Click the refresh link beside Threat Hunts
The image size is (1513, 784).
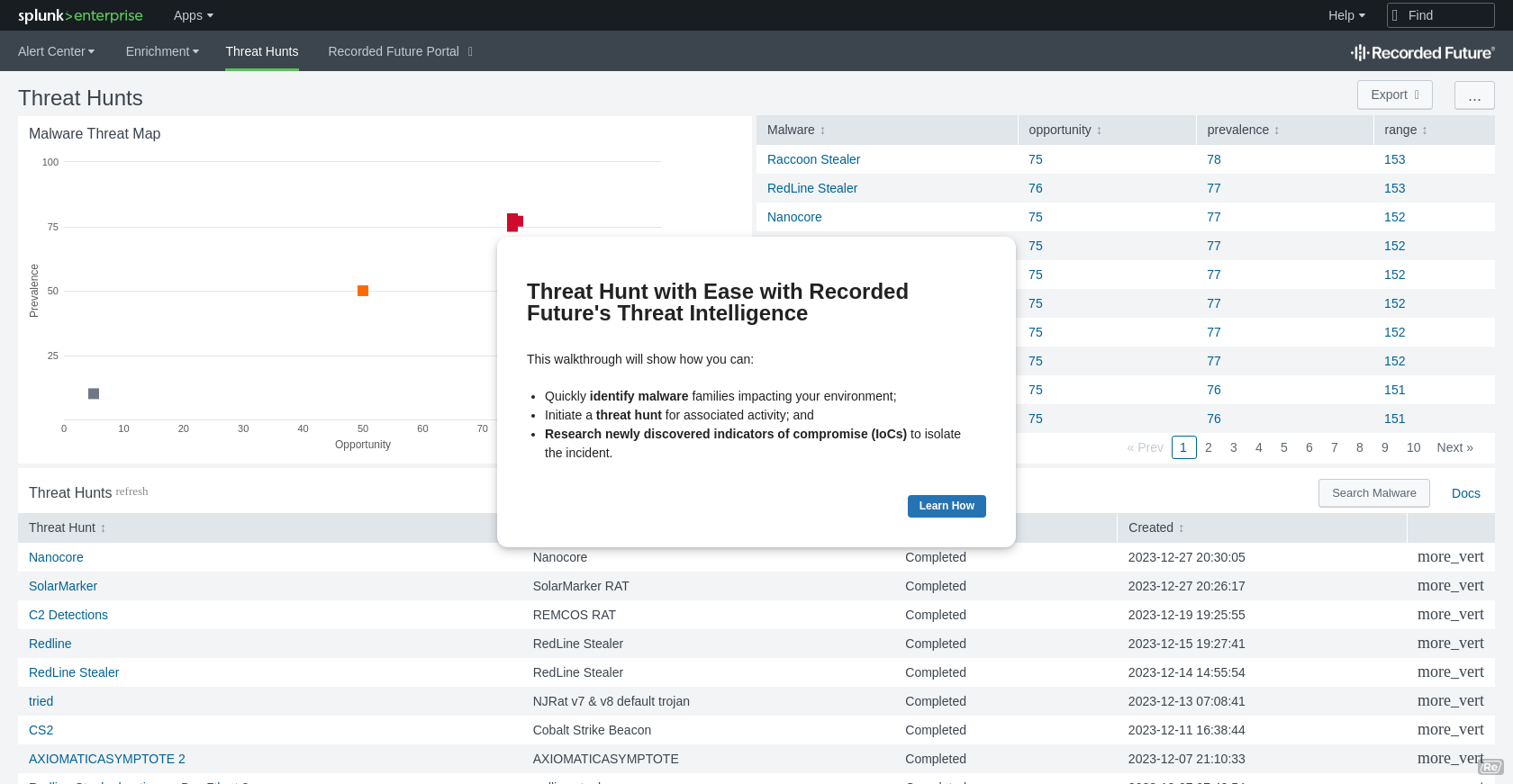tap(131, 491)
